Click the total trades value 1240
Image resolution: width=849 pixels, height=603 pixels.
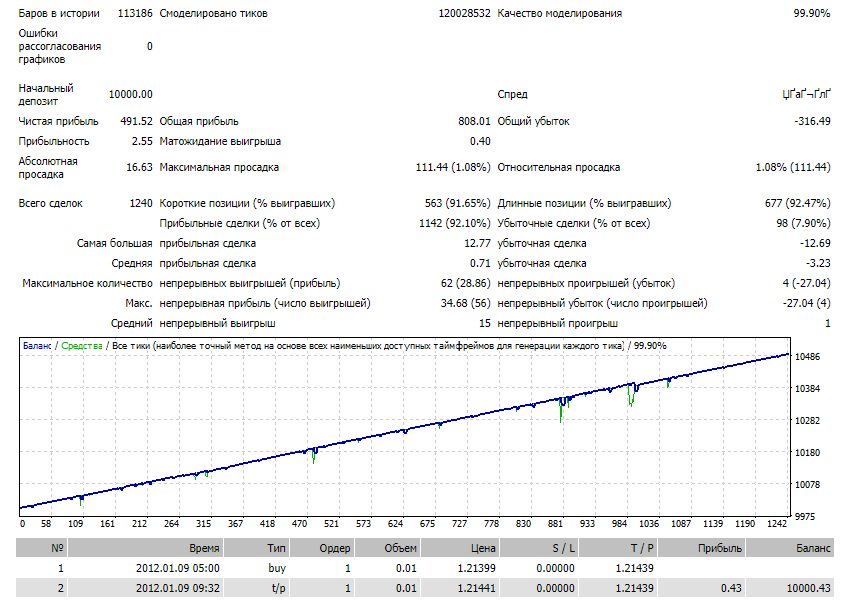[141, 203]
